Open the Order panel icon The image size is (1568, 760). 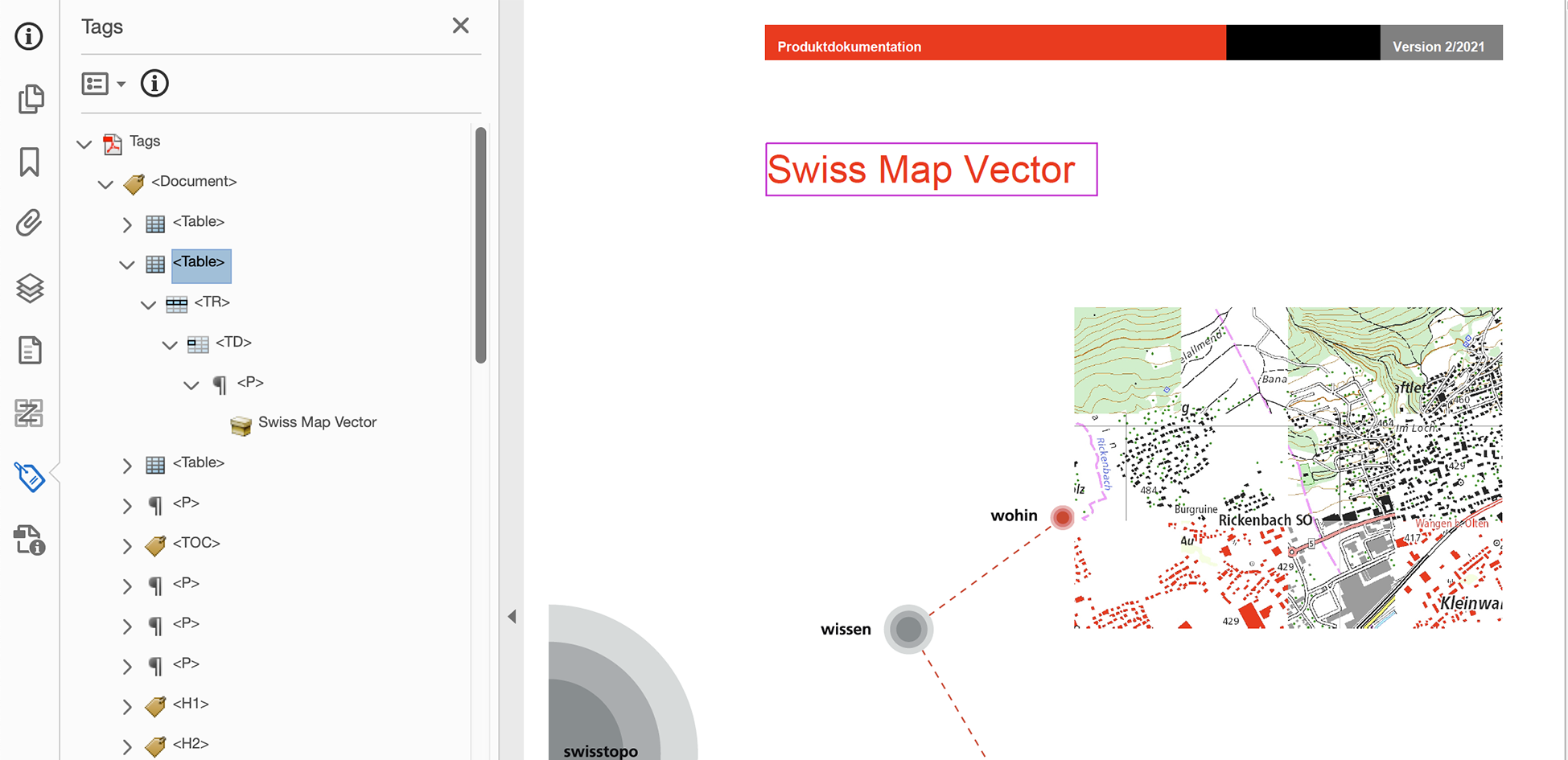pos(30,413)
